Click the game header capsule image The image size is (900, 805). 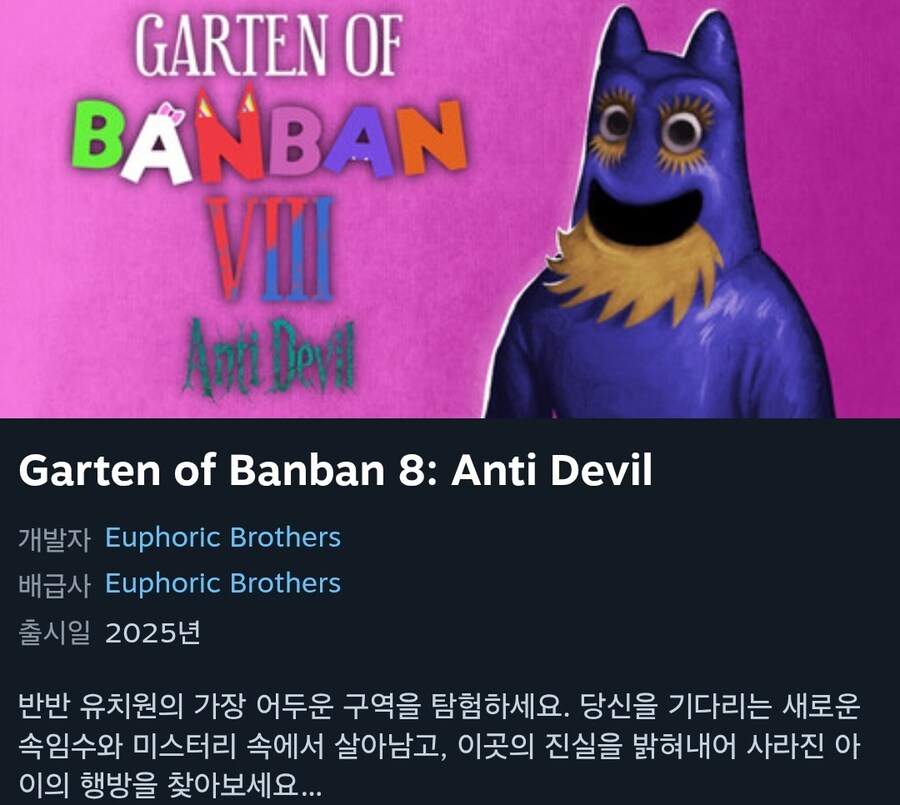[450, 209]
